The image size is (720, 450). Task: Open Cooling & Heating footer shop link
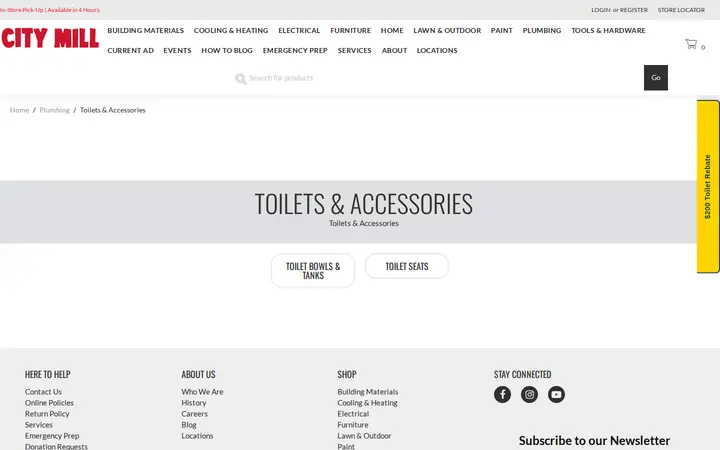367,403
